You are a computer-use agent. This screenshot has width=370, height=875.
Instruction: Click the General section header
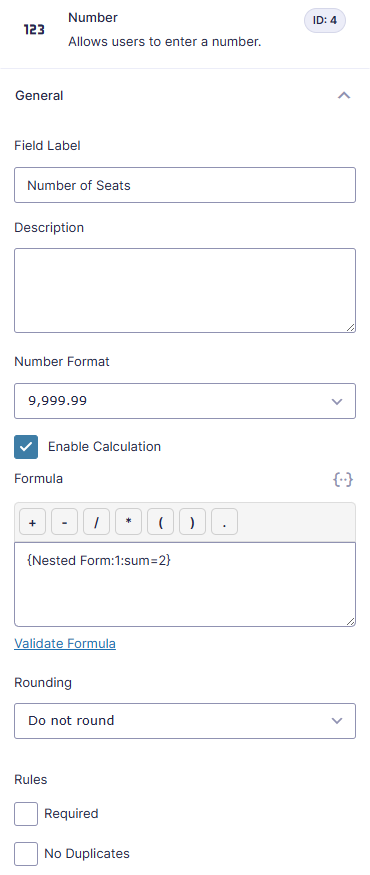point(185,95)
